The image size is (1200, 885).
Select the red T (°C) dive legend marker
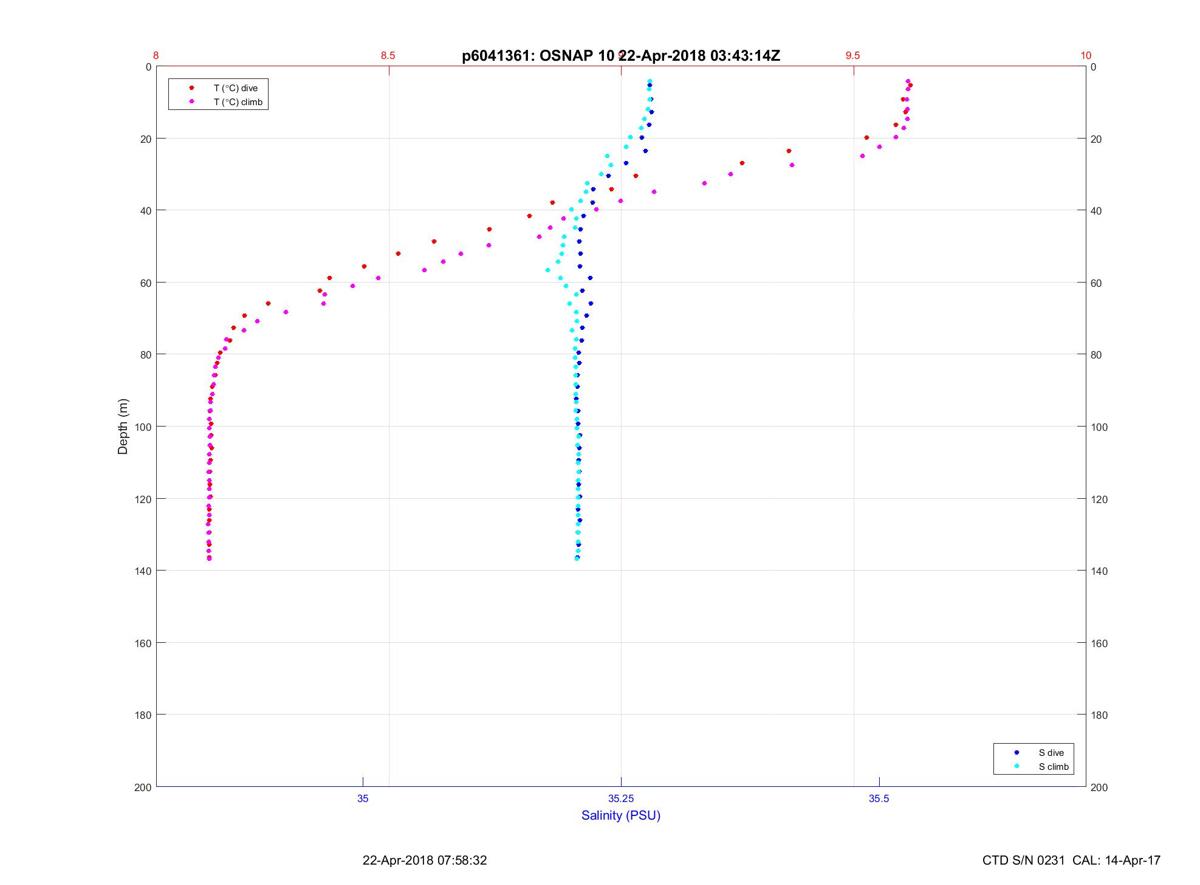(x=191, y=88)
